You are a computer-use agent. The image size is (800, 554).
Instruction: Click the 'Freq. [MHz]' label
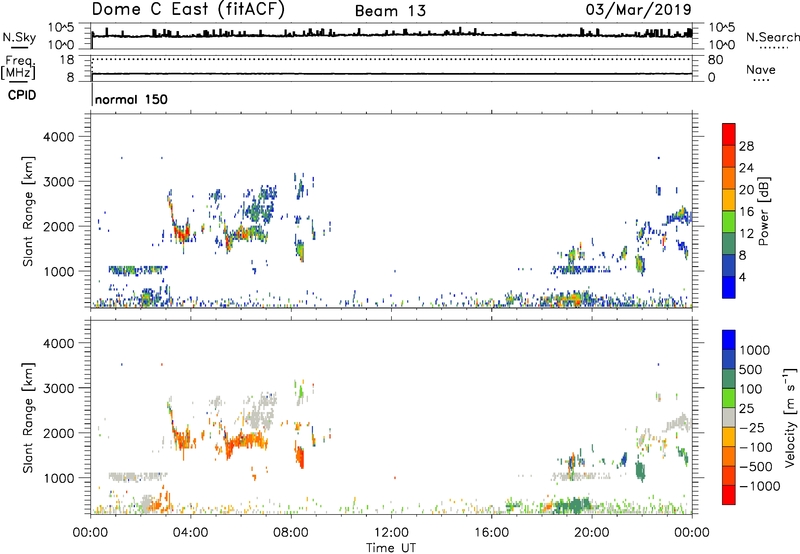[x=18, y=68]
